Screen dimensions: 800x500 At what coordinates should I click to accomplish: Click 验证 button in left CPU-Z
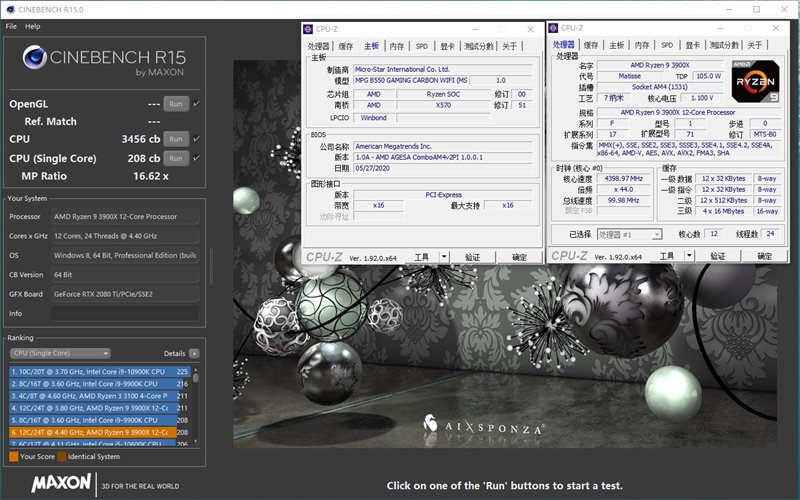pyautogui.click(x=472, y=257)
